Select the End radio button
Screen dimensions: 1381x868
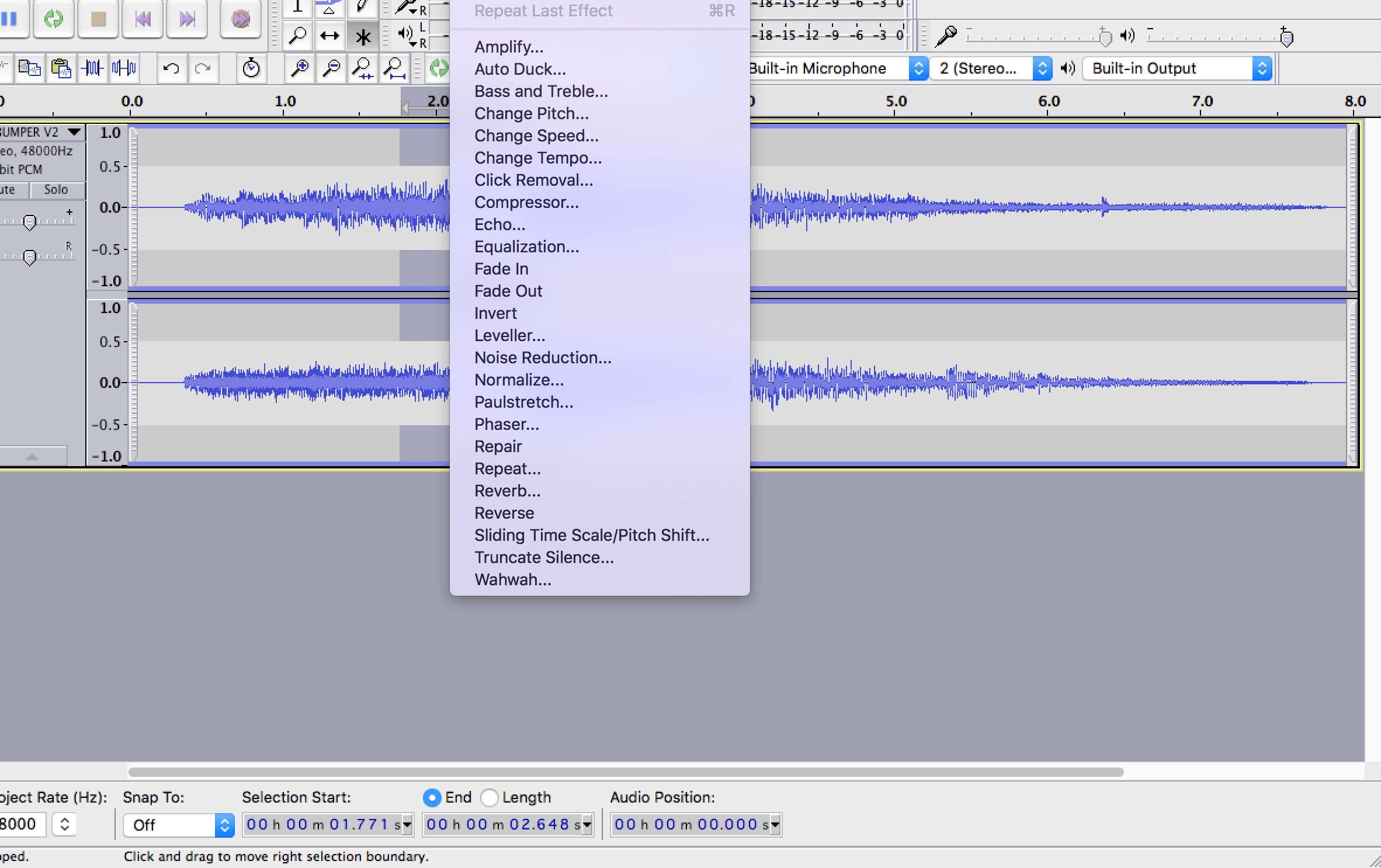[432, 797]
